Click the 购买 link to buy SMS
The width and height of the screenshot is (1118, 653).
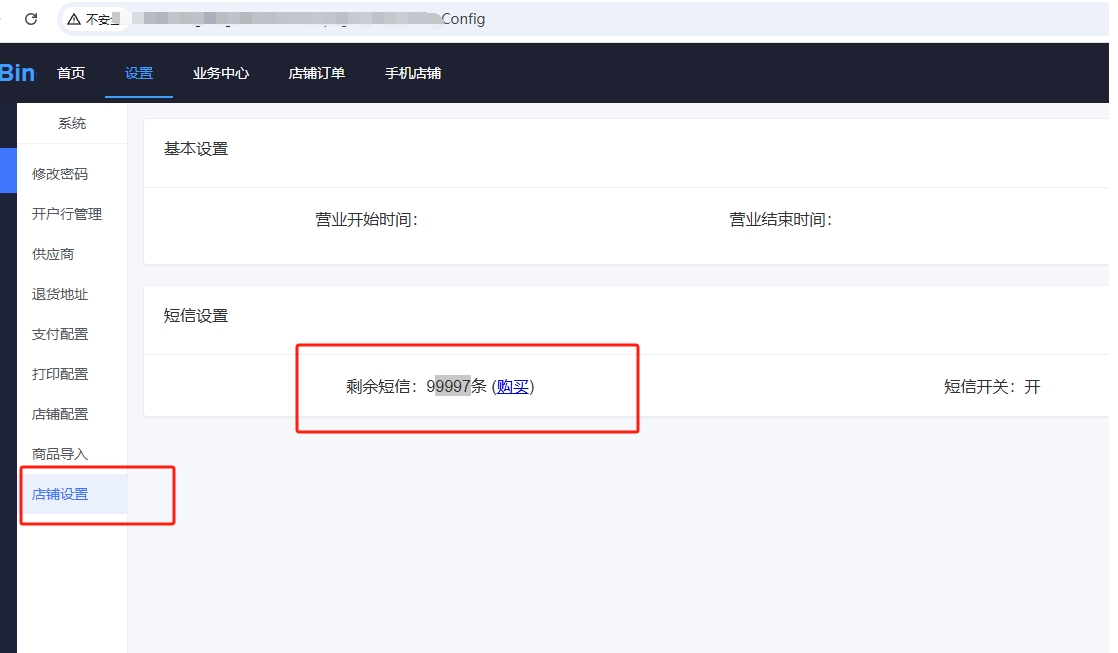(513, 386)
